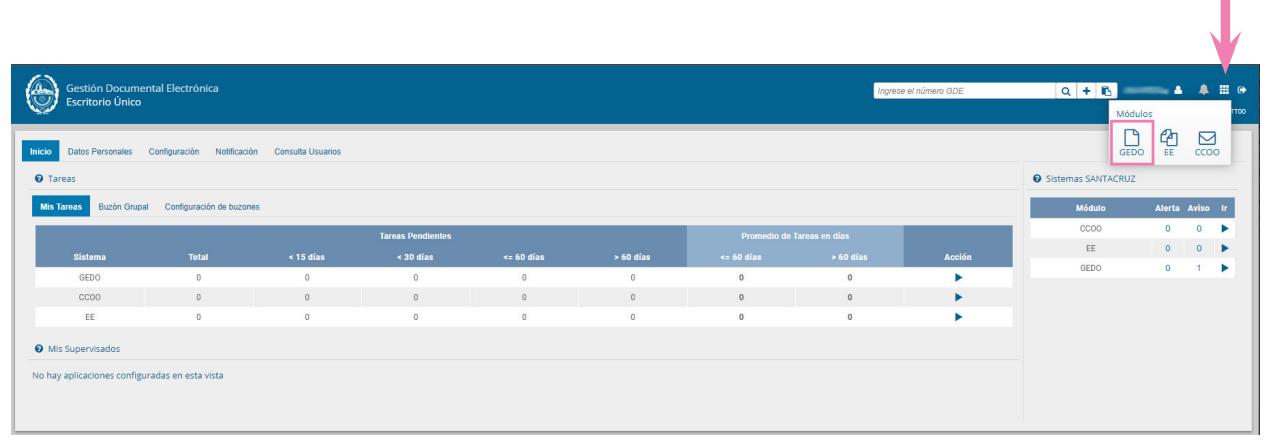Click the magnifier search icon
The image size is (1273, 440).
coord(1066,91)
